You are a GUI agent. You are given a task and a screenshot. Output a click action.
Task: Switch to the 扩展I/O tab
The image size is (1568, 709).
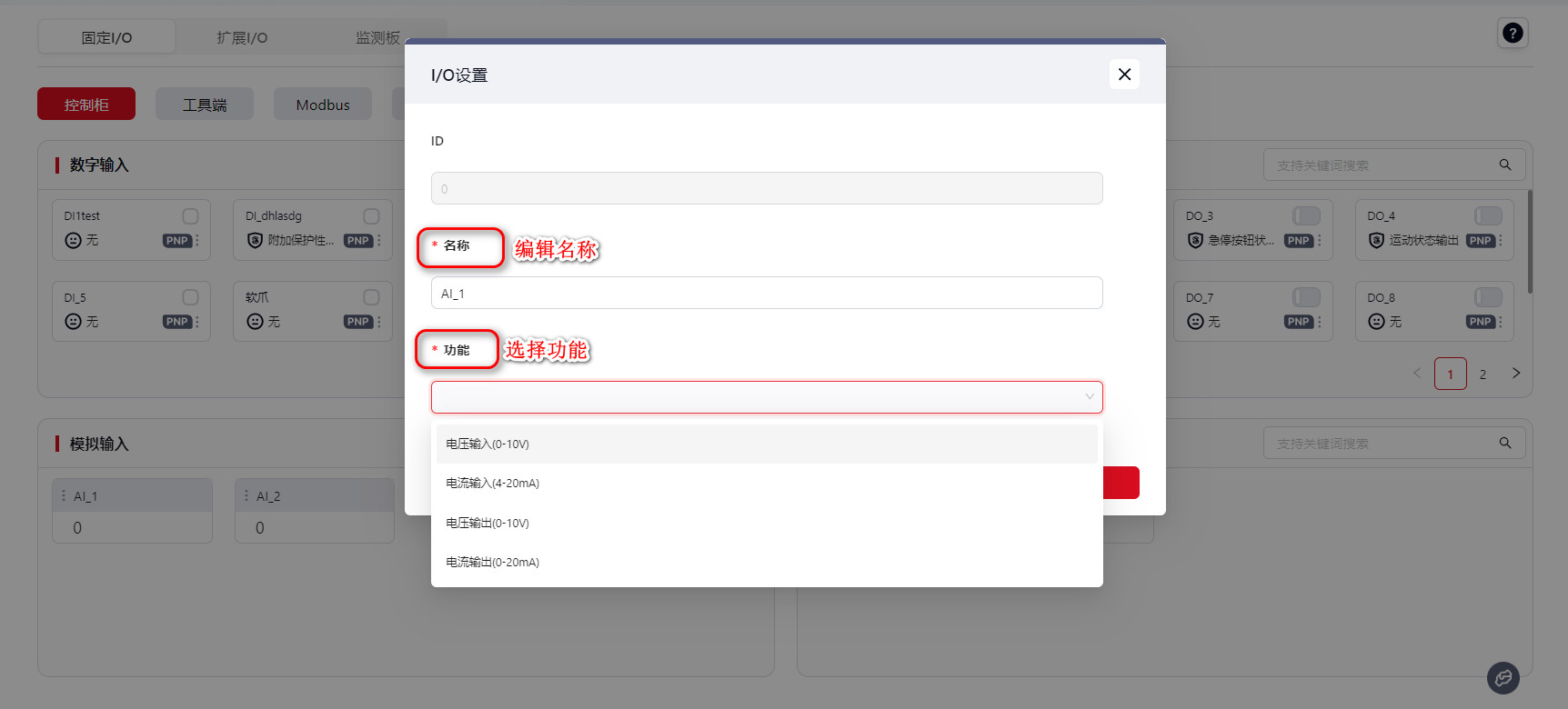tap(242, 37)
